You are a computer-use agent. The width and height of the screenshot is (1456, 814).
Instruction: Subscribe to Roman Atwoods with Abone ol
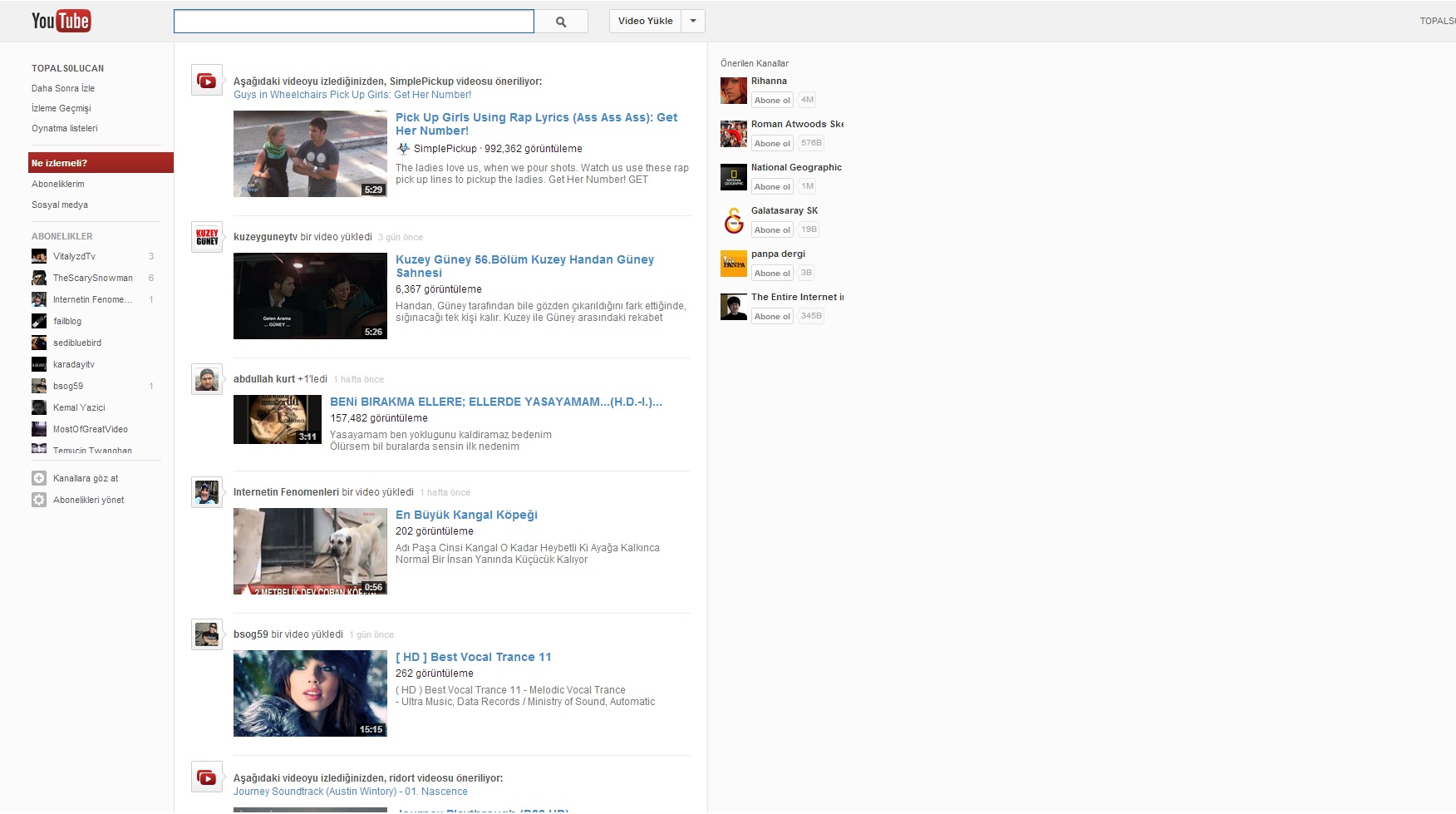click(772, 143)
